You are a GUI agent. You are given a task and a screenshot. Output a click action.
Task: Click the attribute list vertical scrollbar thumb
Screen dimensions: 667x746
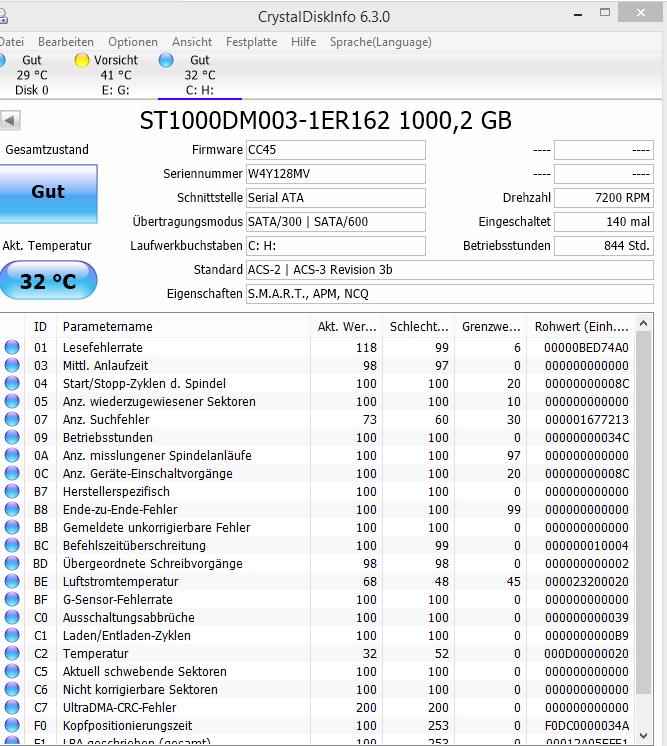[644, 512]
